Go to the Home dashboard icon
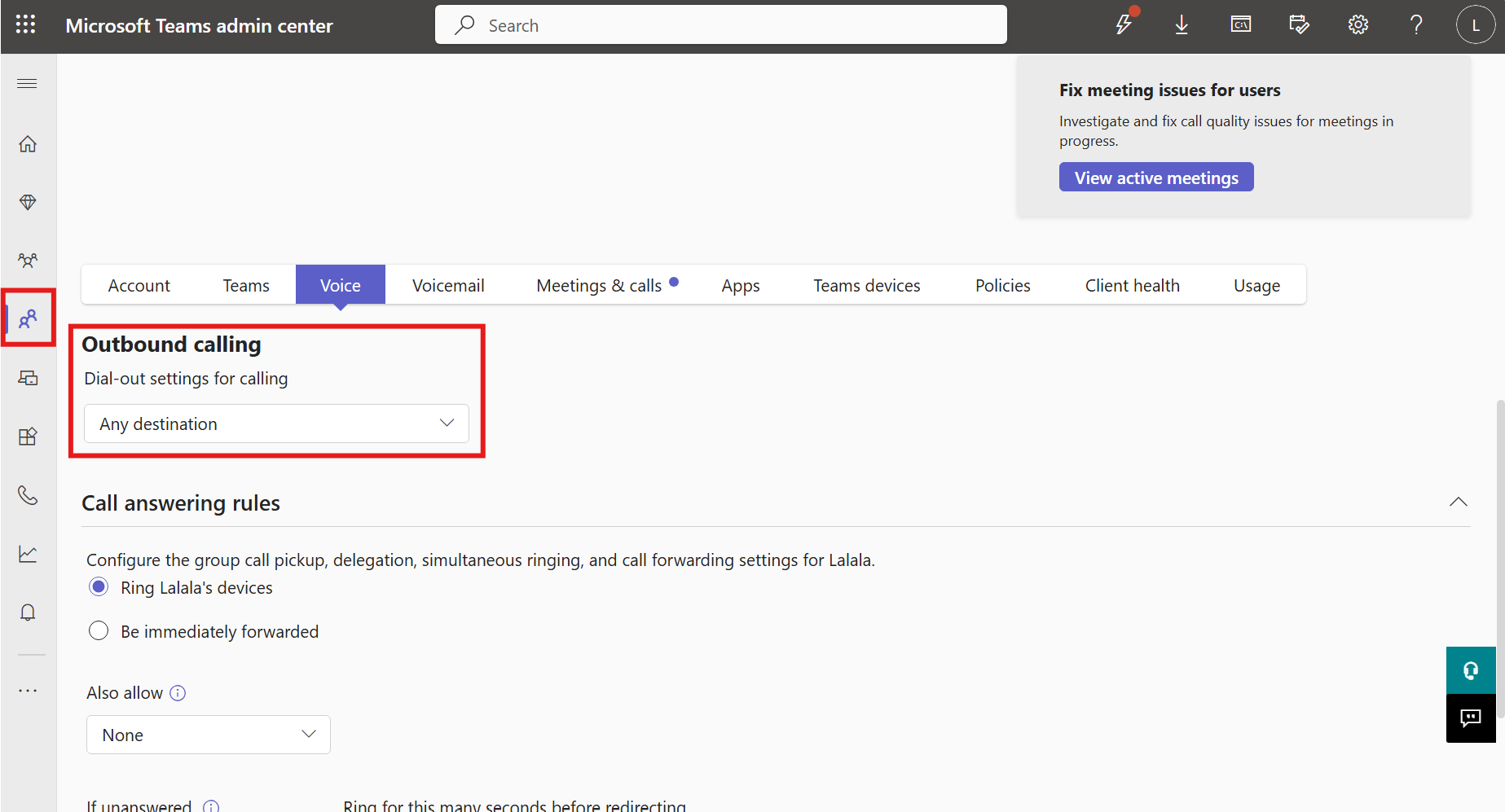The height and width of the screenshot is (812, 1505). pyautogui.click(x=28, y=144)
